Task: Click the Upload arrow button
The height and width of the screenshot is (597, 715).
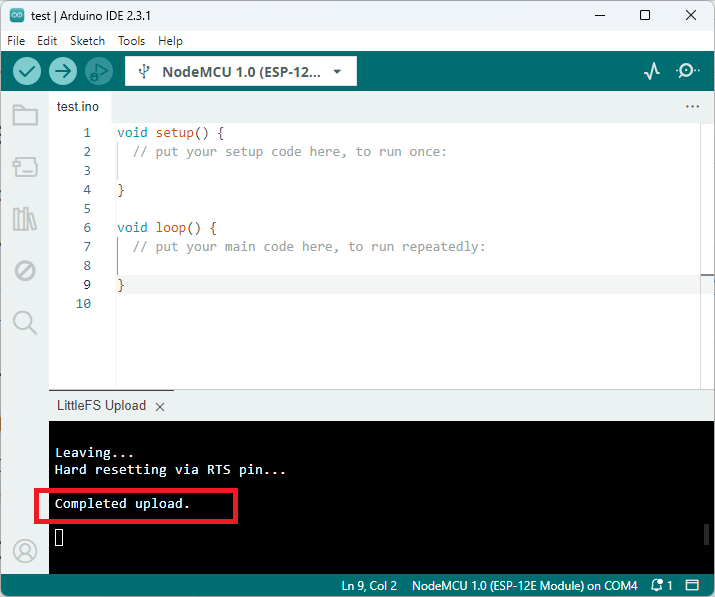Action: (63, 71)
